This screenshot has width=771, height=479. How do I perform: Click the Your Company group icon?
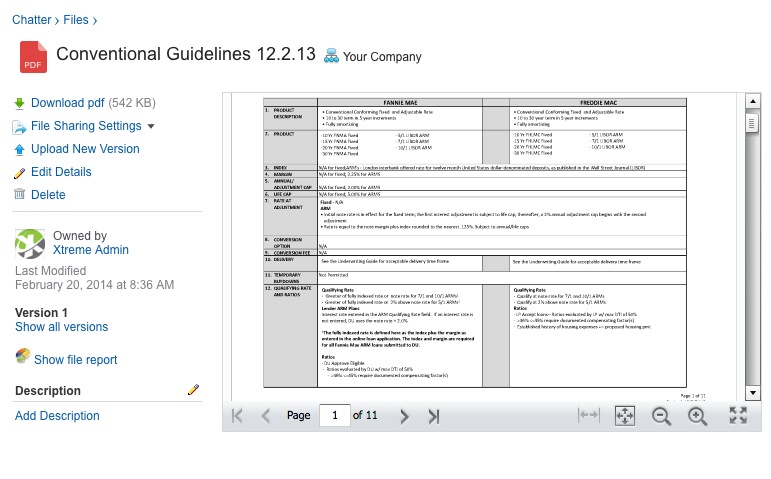[x=331, y=56]
